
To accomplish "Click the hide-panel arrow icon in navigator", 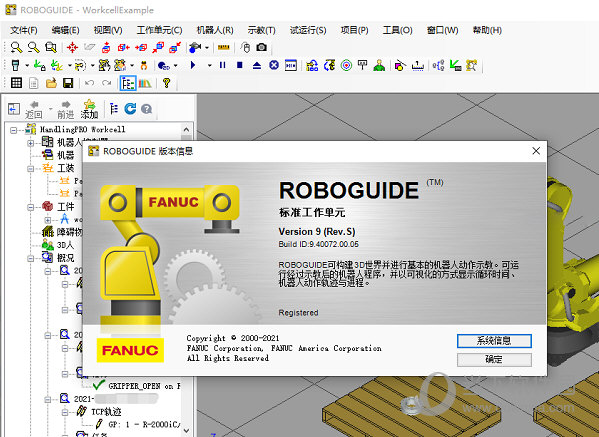I will point(14,109).
